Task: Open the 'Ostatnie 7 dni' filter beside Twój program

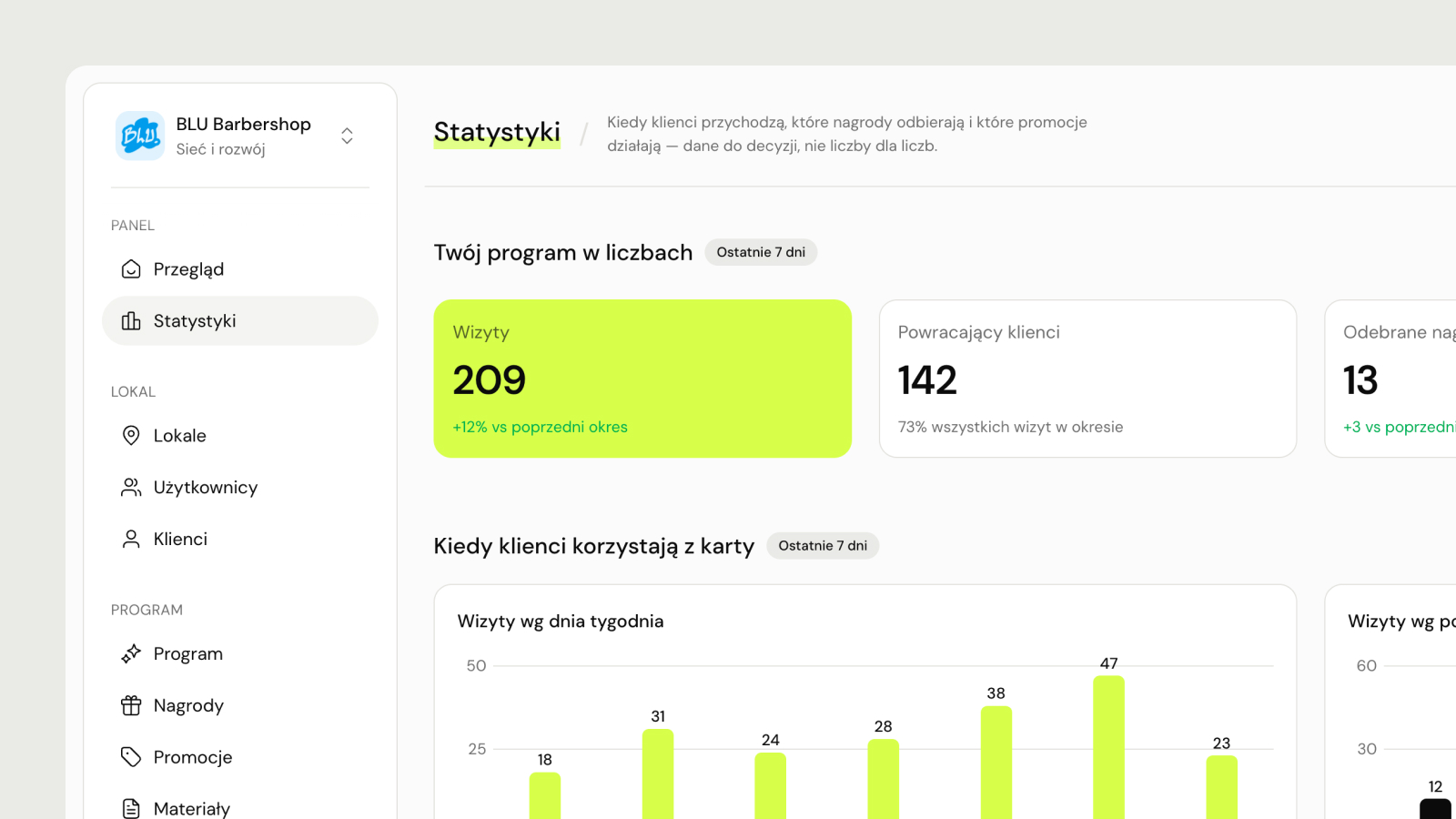Action: click(761, 252)
